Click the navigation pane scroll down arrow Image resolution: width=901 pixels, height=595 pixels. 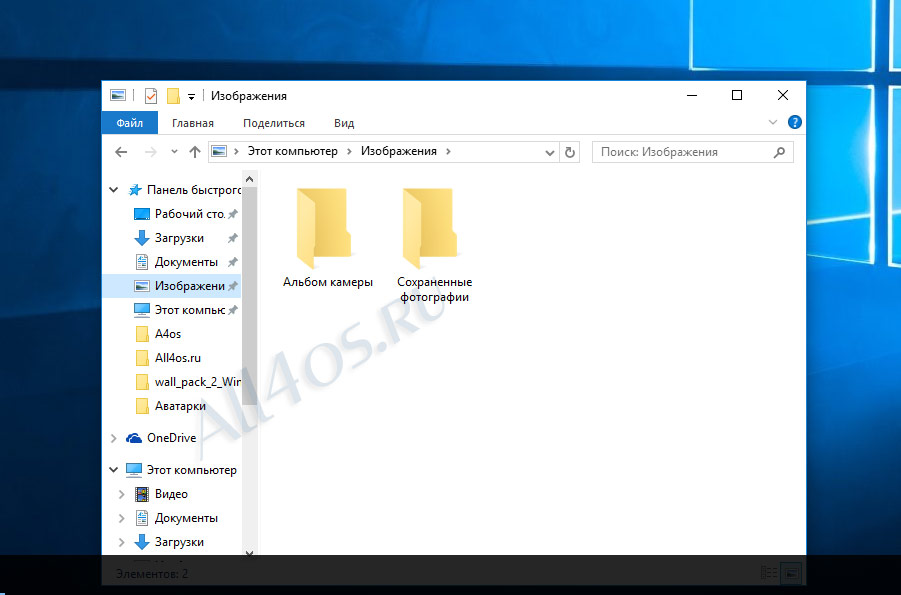point(249,553)
